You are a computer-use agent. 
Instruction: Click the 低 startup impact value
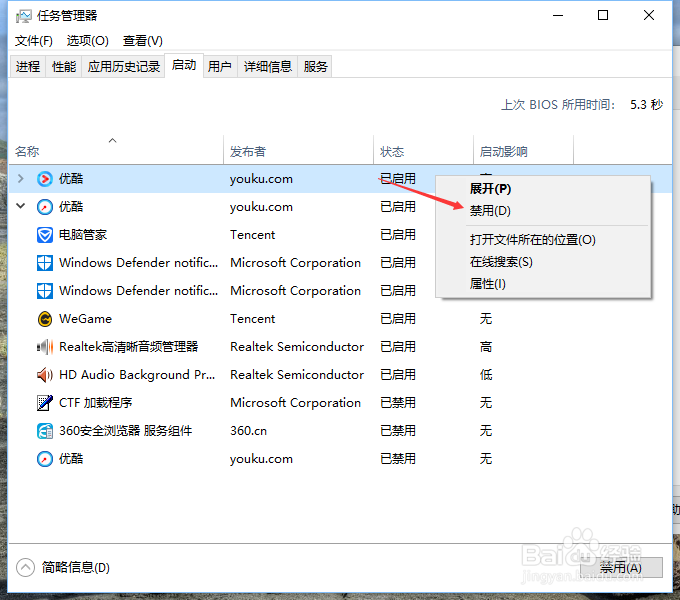486,375
